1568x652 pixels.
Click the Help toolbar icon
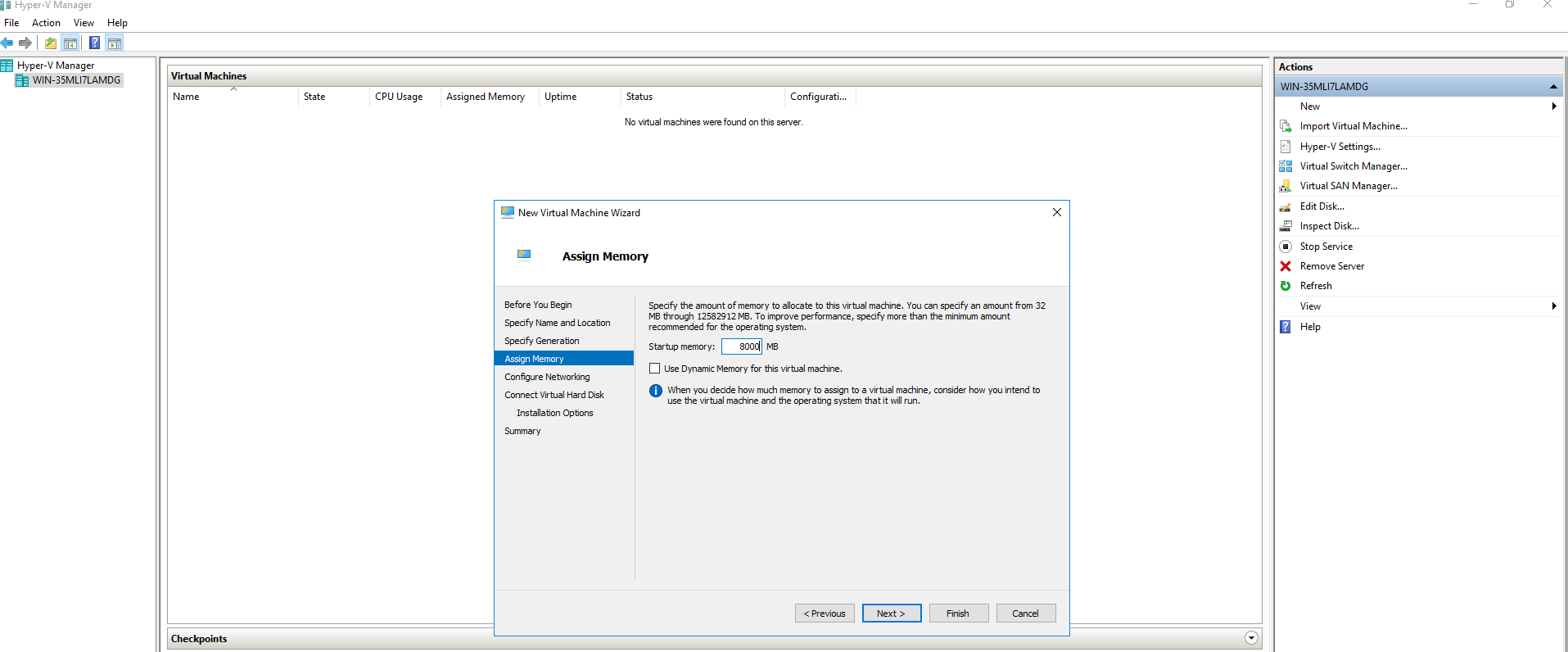94,43
